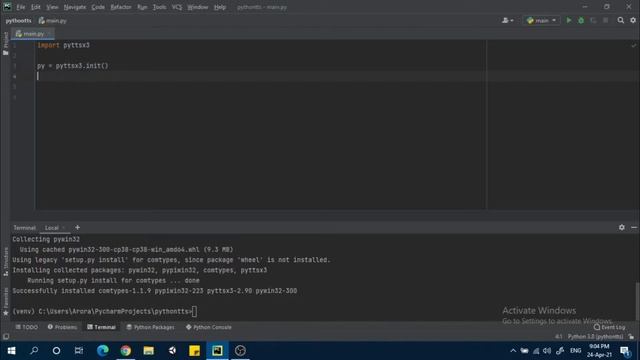The image size is (640, 360).
Task: Open the Help menu
Action: click(x=220, y=7)
